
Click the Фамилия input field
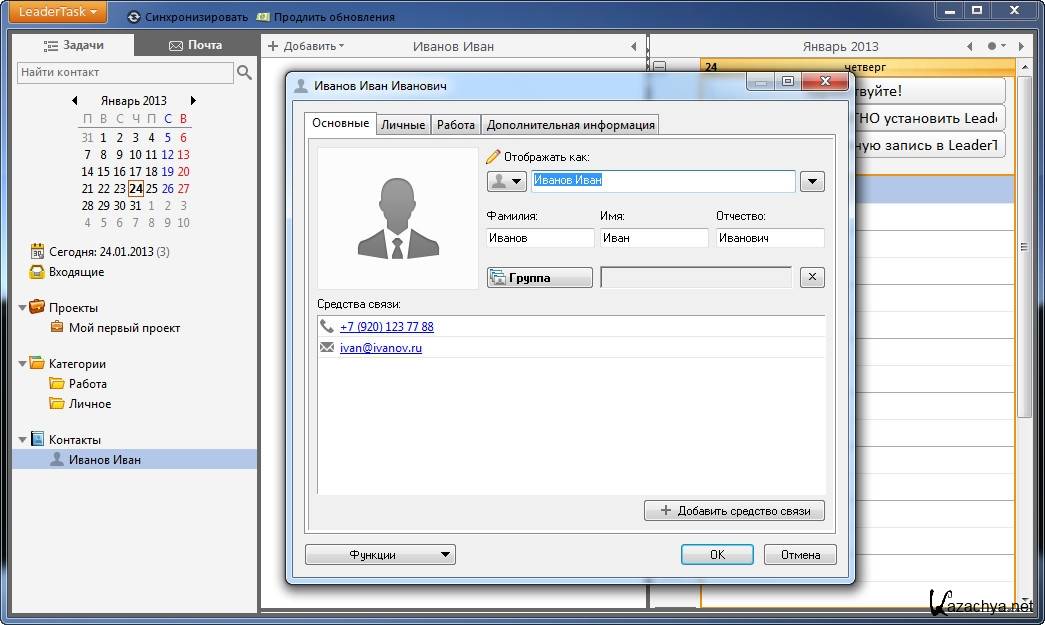[540, 238]
